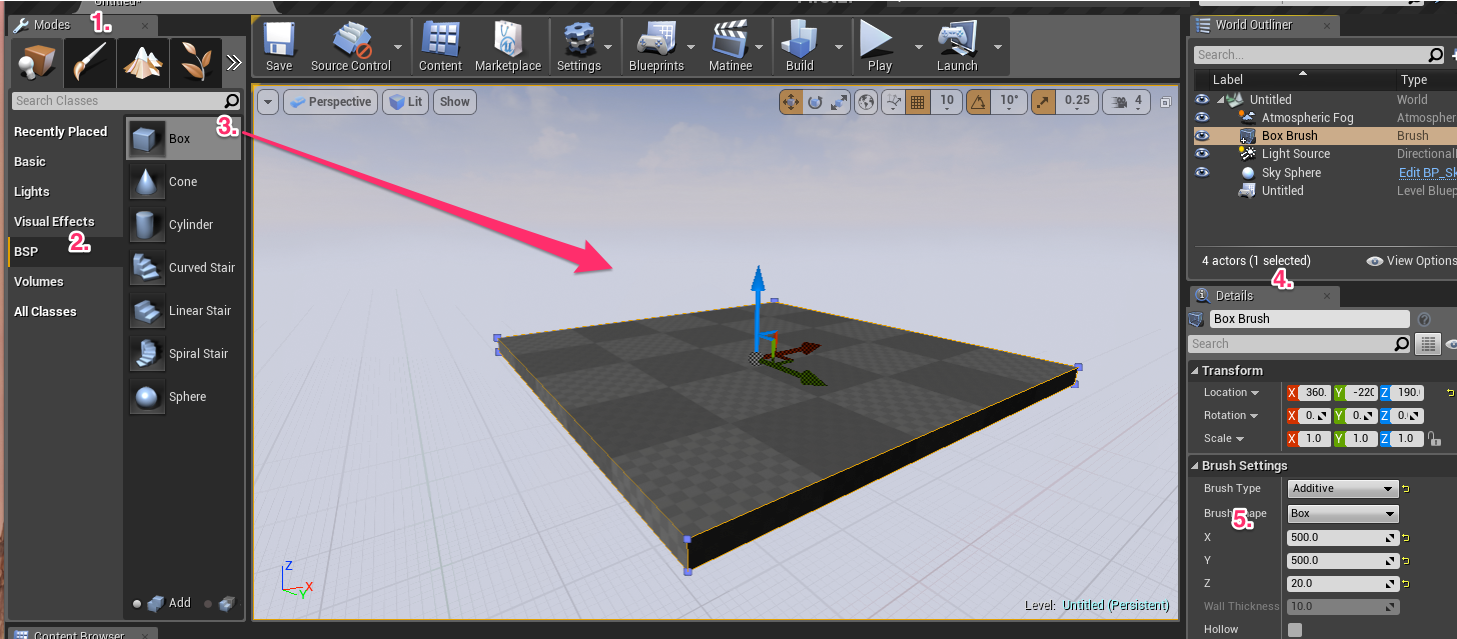This screenshot has height=639, width=1457.
Task: Select the Volumes category
Action: [39, 282]
